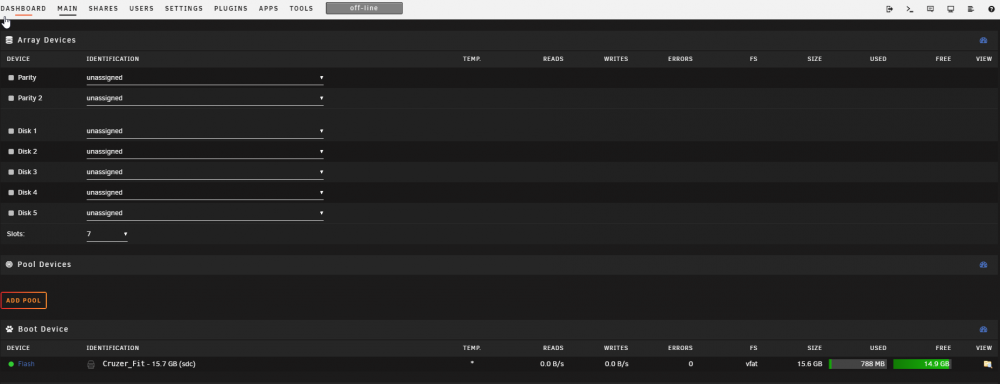Click the Disk 1 status square indicator

(11, 131)
